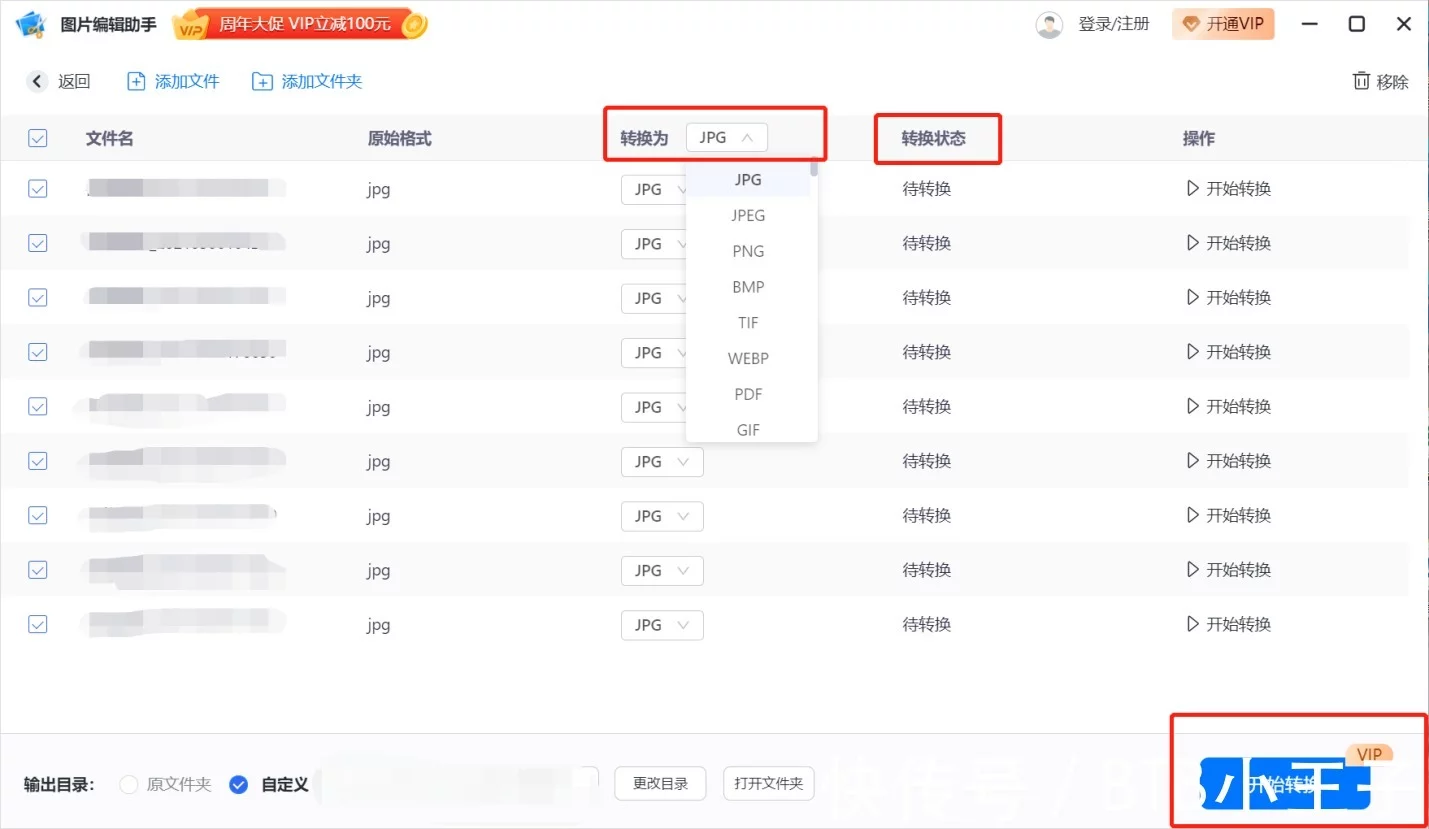Click the output directory path field
Screen dimensions: 1429x829
(458, 784)
